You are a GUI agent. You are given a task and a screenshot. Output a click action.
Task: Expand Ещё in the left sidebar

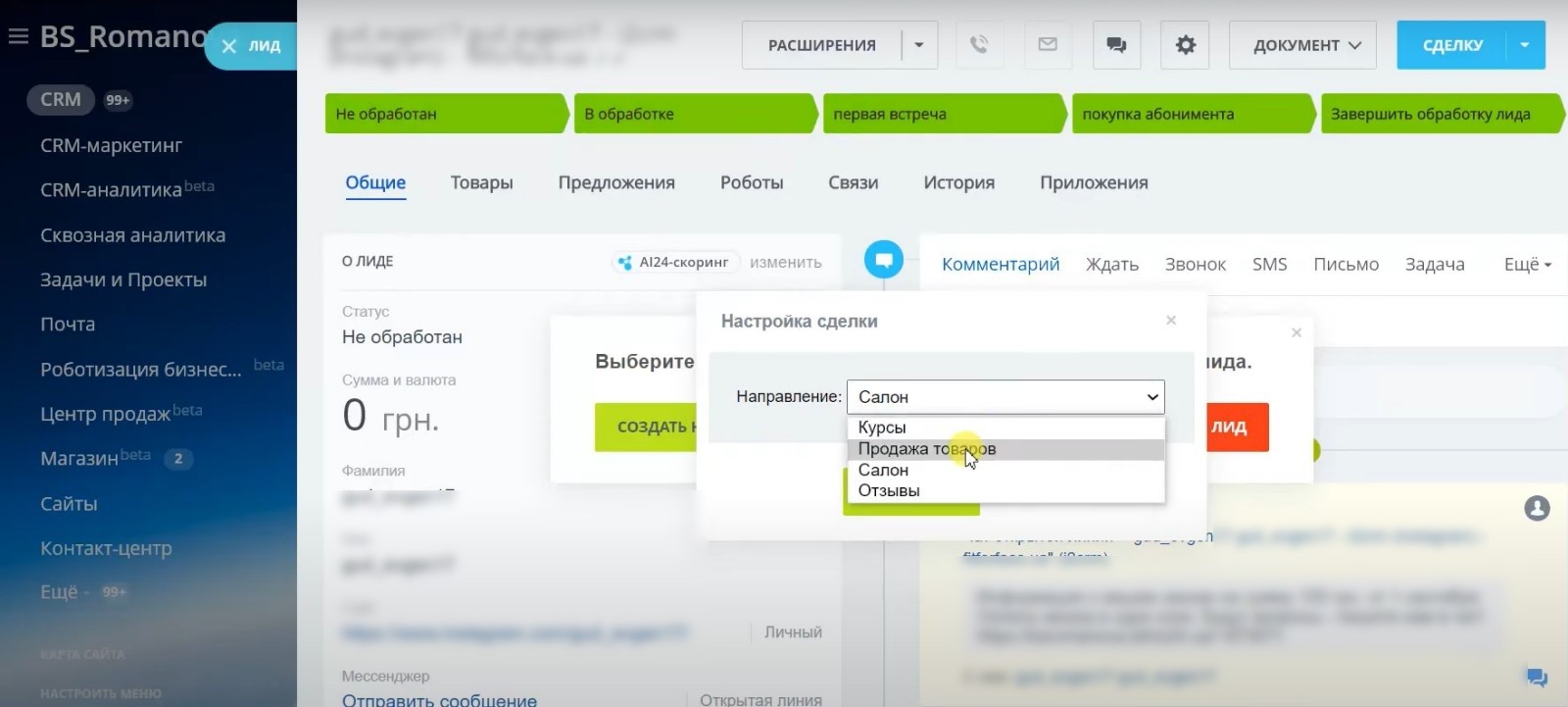(65, 592)
